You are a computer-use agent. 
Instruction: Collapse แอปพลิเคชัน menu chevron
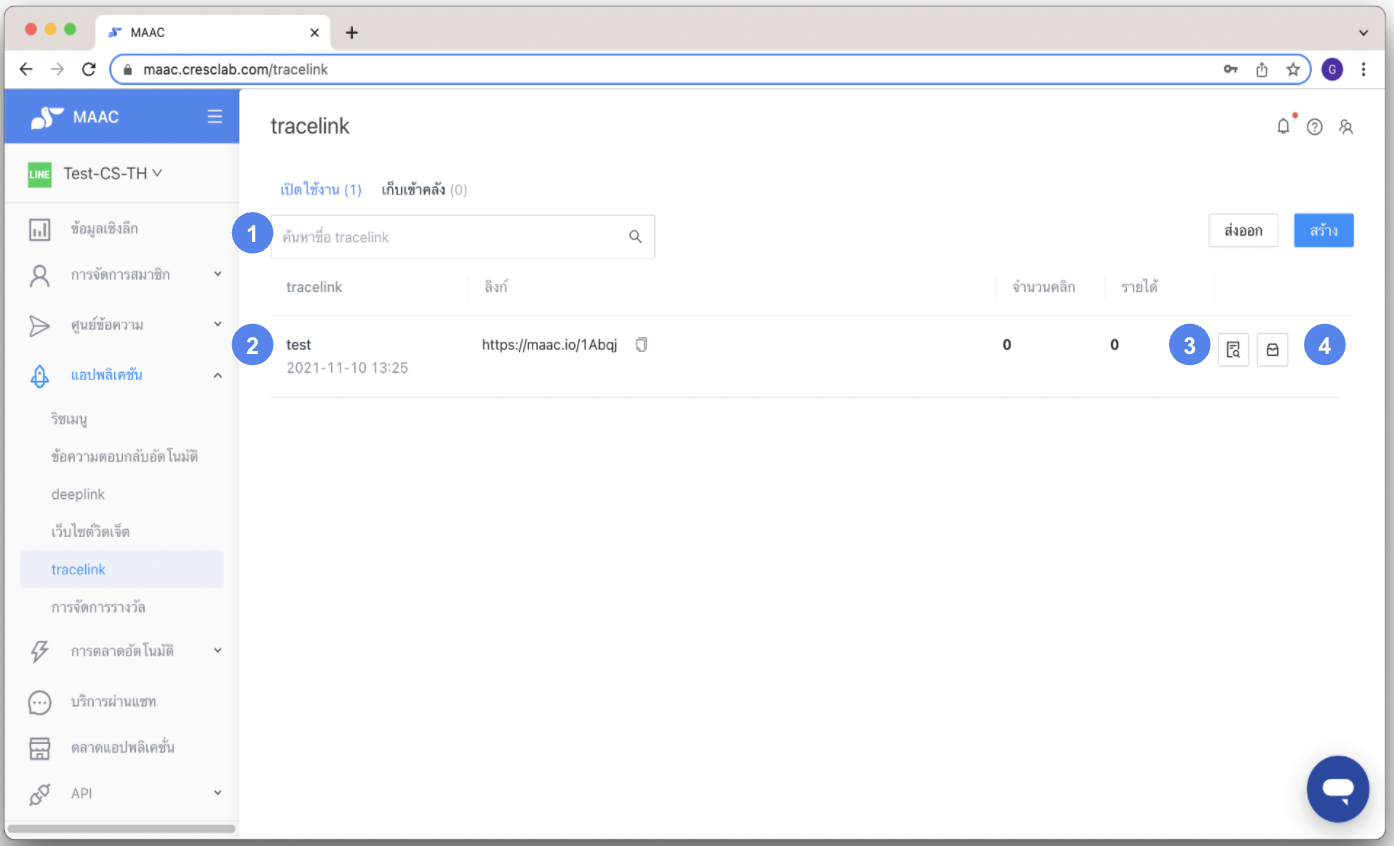(218, 375)
